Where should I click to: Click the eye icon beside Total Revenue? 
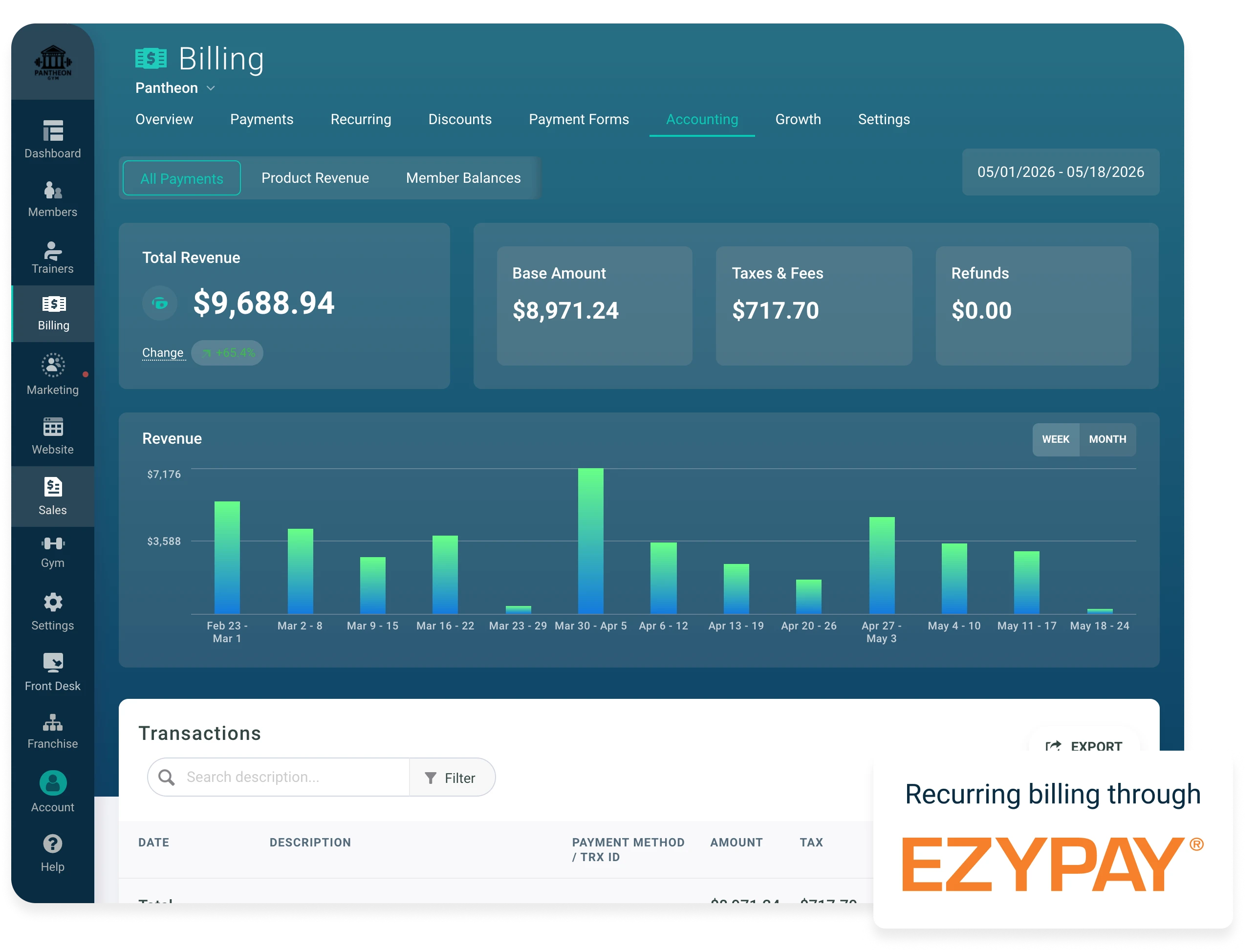160,303
